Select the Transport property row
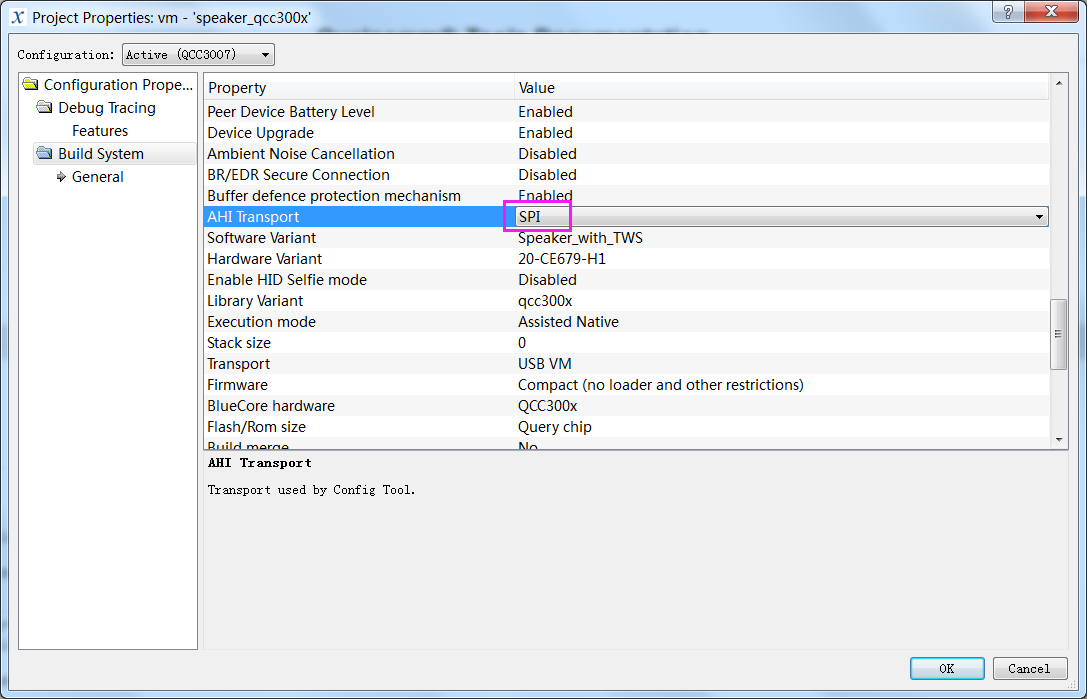The height and width of the screenshot is (699, 1087). coord(627,363)
